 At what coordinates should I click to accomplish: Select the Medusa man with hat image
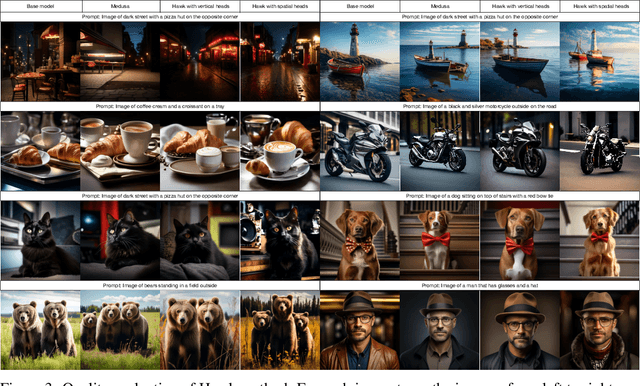[440, 330]
